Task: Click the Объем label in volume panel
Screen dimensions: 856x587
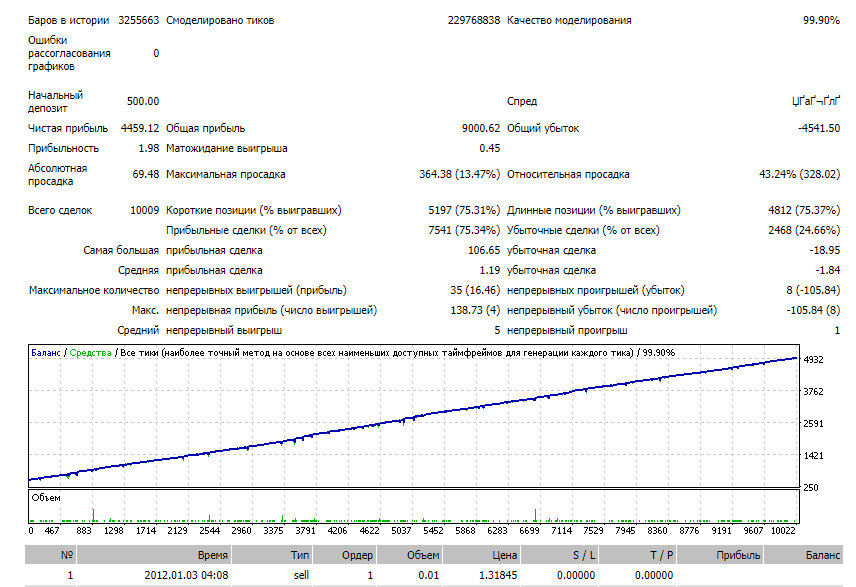Action: pos(46,497)
